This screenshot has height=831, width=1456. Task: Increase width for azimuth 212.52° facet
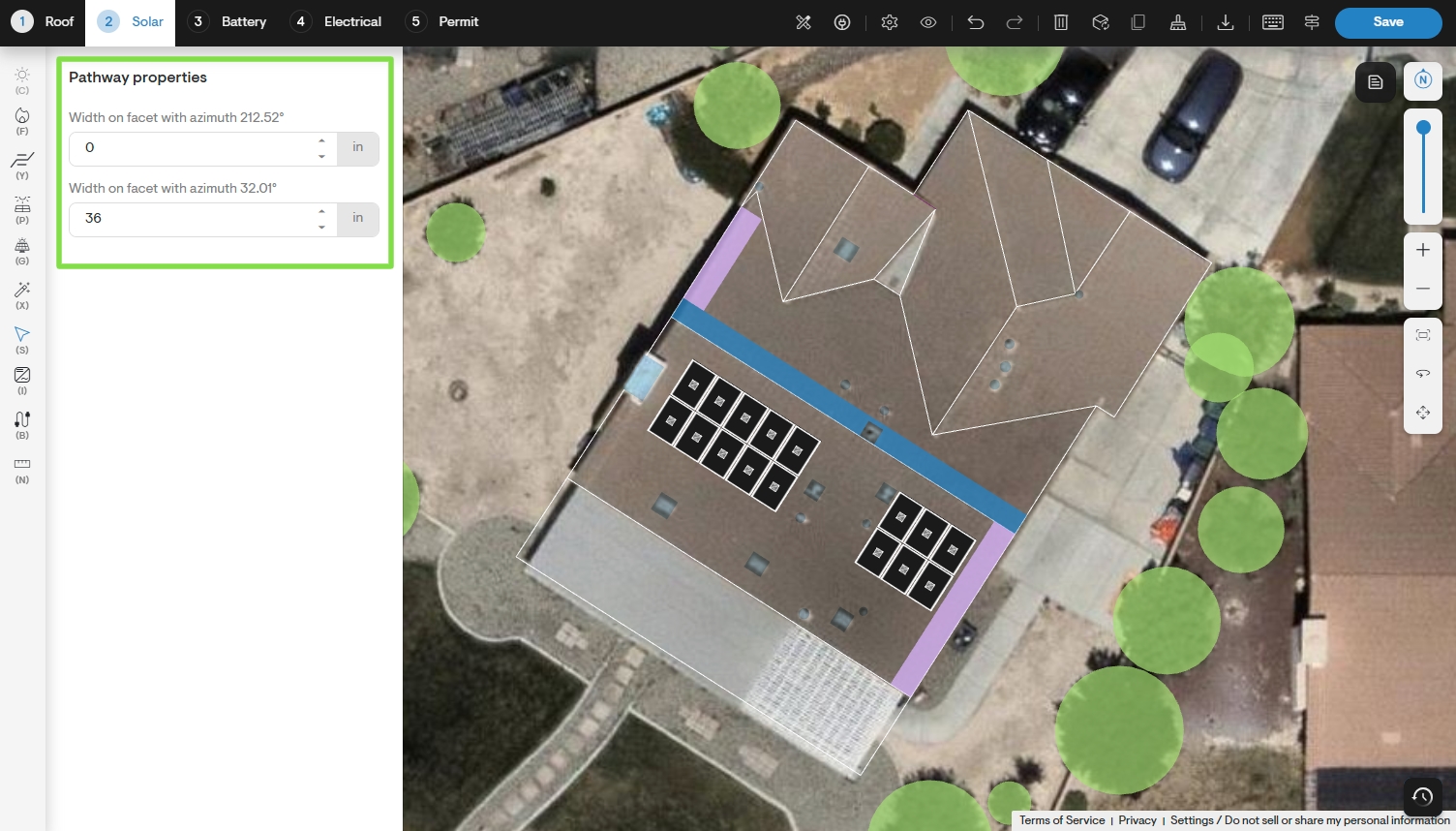click(321, 141)
